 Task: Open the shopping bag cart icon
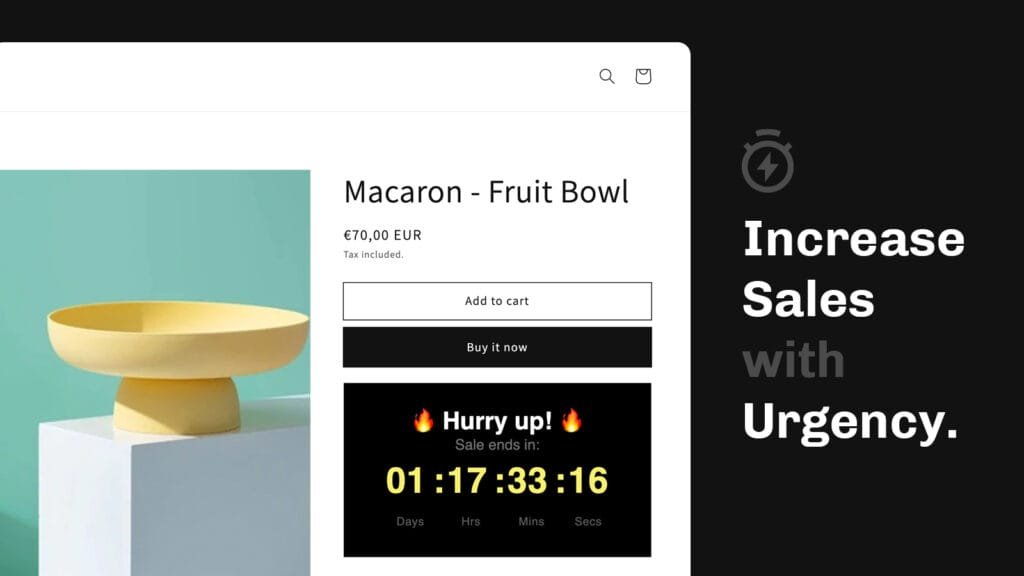(643, 76)
